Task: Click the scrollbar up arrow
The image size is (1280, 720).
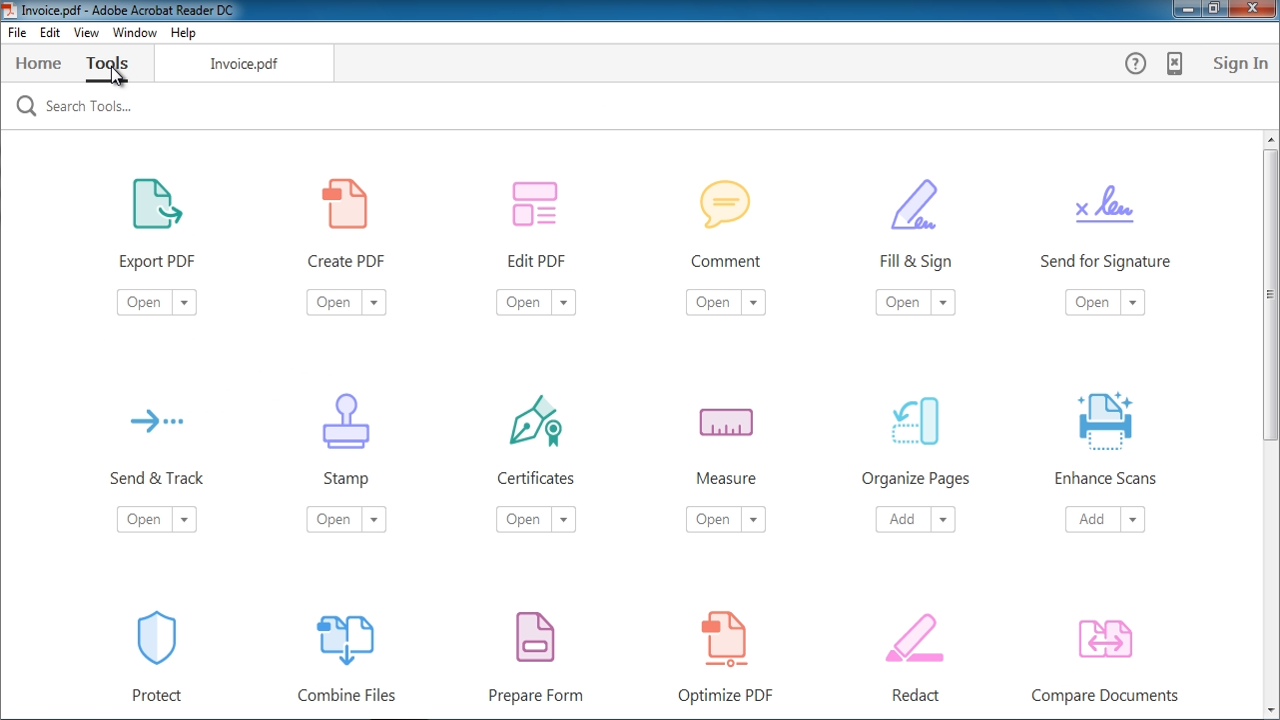Action: pyautogui.click(x=1271, y=140)
